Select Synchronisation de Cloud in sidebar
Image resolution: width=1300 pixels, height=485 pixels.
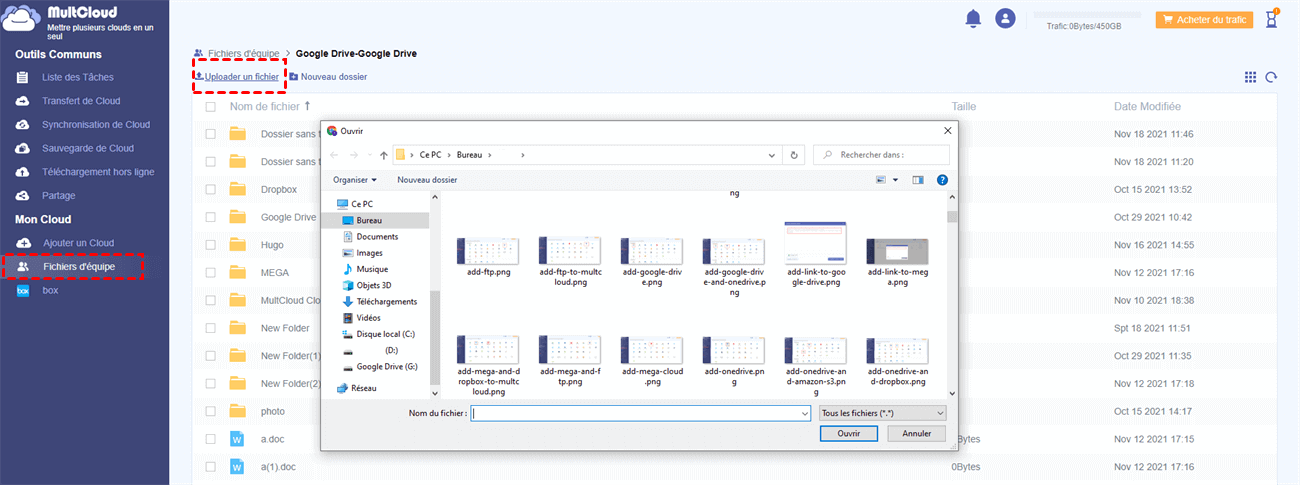point(96,125)
